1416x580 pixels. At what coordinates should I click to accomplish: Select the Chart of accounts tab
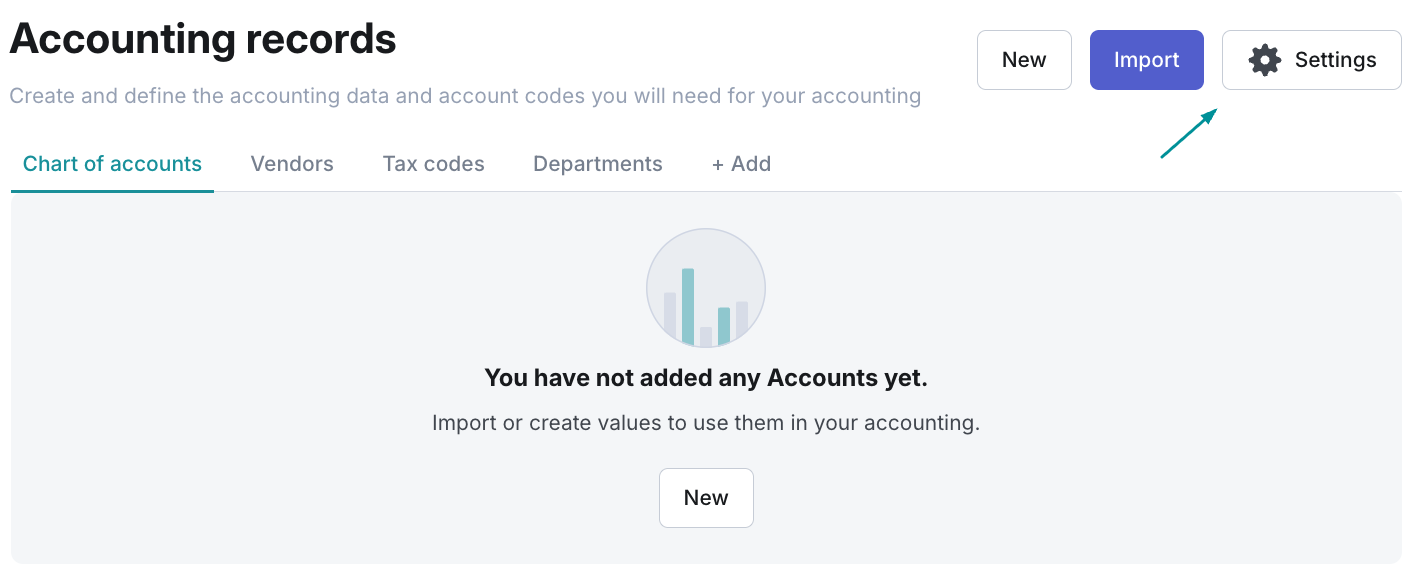pos(112,164)
